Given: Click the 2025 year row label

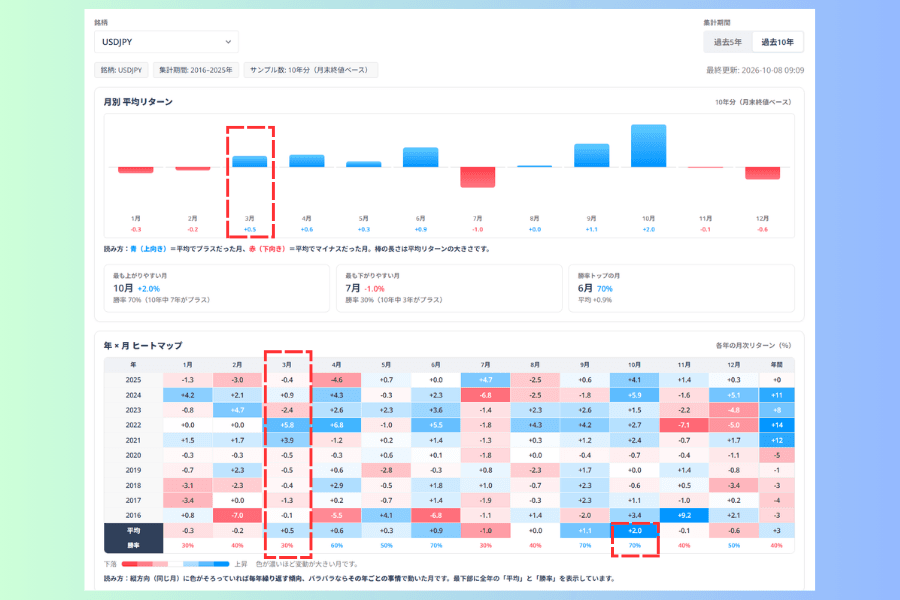Looking at the screenshot, I should [x=133, y=380].
